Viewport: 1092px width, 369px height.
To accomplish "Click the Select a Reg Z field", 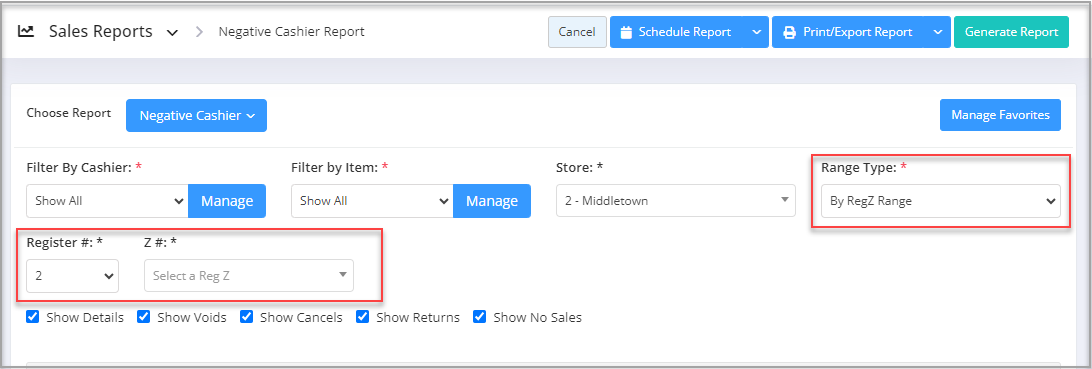I will tap(249, 276).
